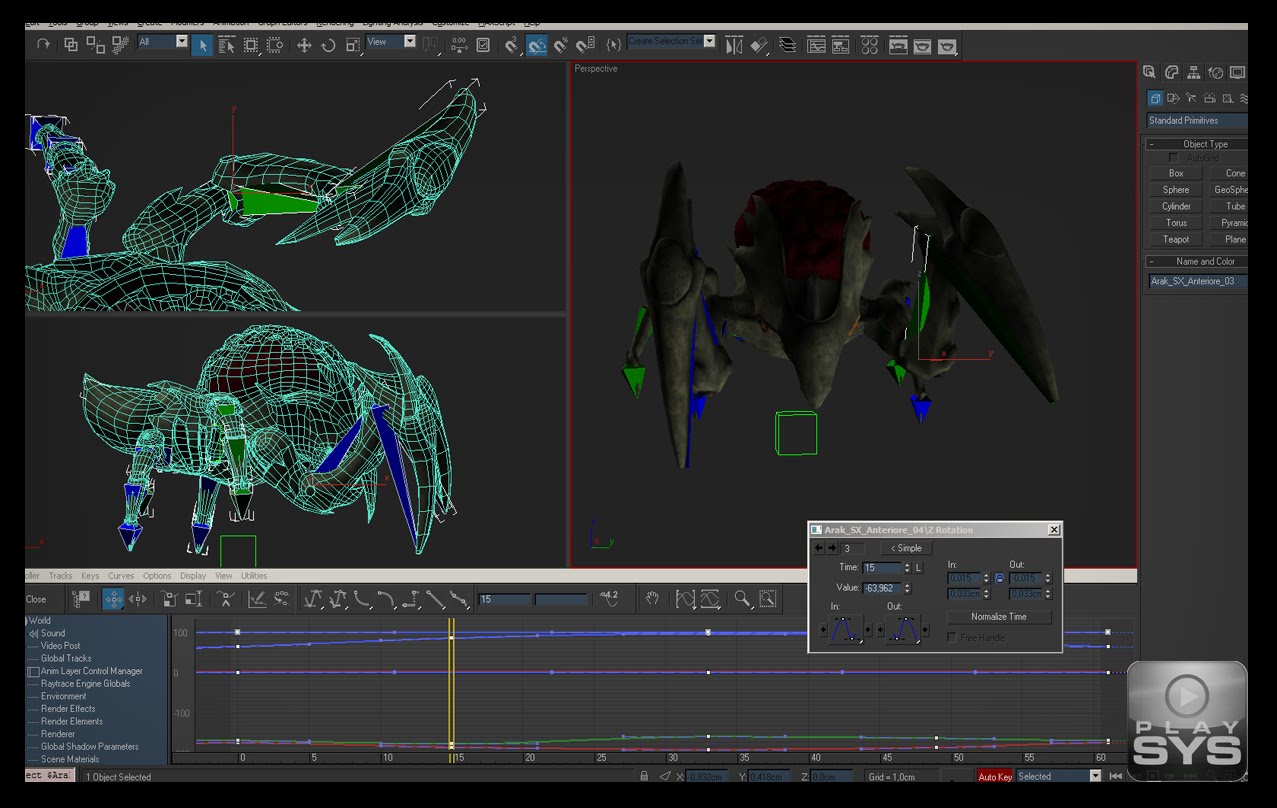Toggle the Angle Snap button
The width and height of the screenshot is (1277, 808).
pyautogui.click(x=537, y=45)
